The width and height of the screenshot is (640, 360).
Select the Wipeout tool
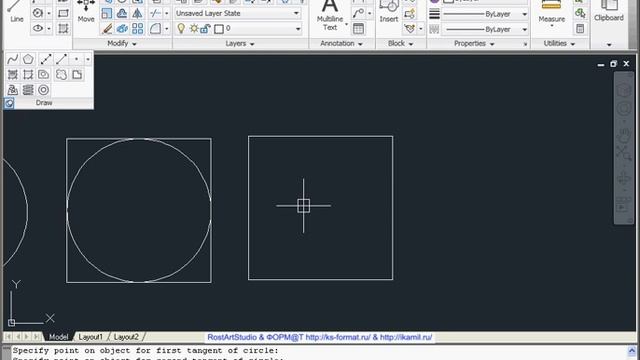point(77,75)
